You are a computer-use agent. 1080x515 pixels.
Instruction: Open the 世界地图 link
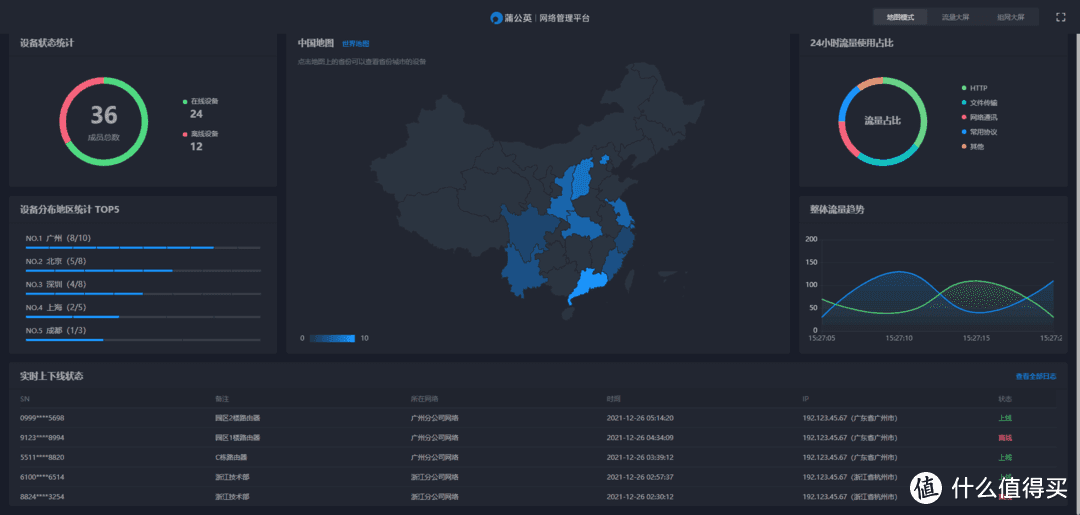(356, 43)
